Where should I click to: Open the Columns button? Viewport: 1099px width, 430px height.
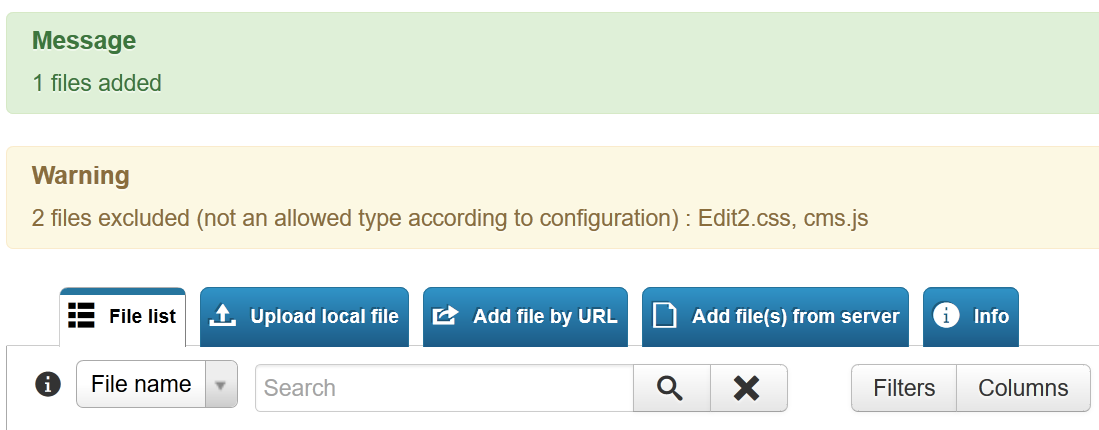coord(1023,388)
